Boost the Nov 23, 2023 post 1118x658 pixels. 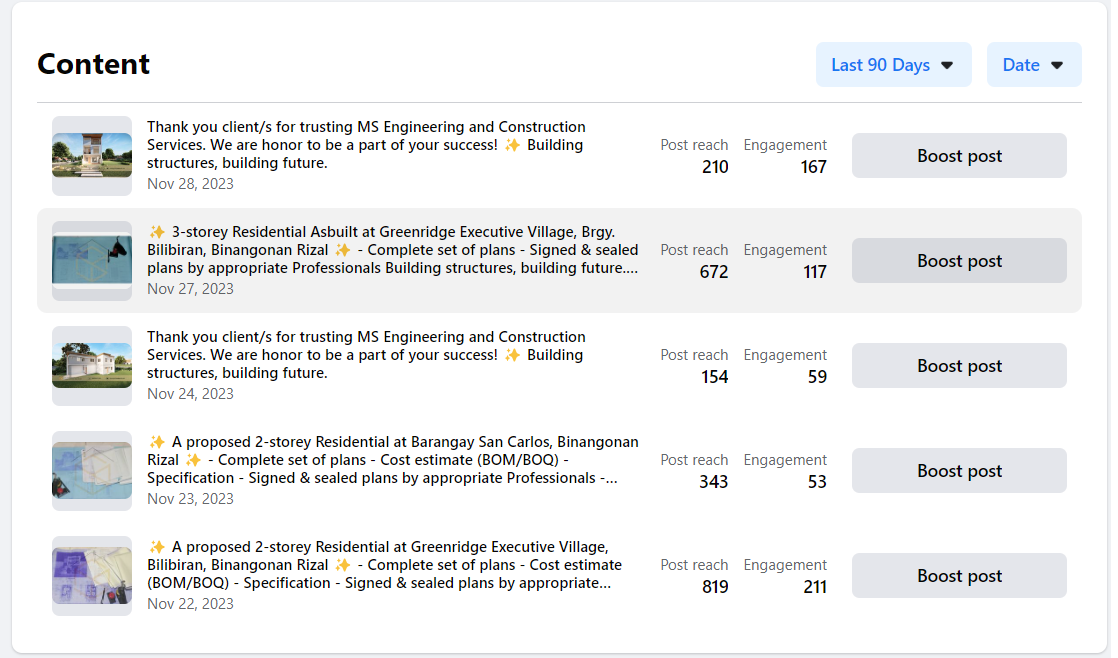[x=959, y=471]
